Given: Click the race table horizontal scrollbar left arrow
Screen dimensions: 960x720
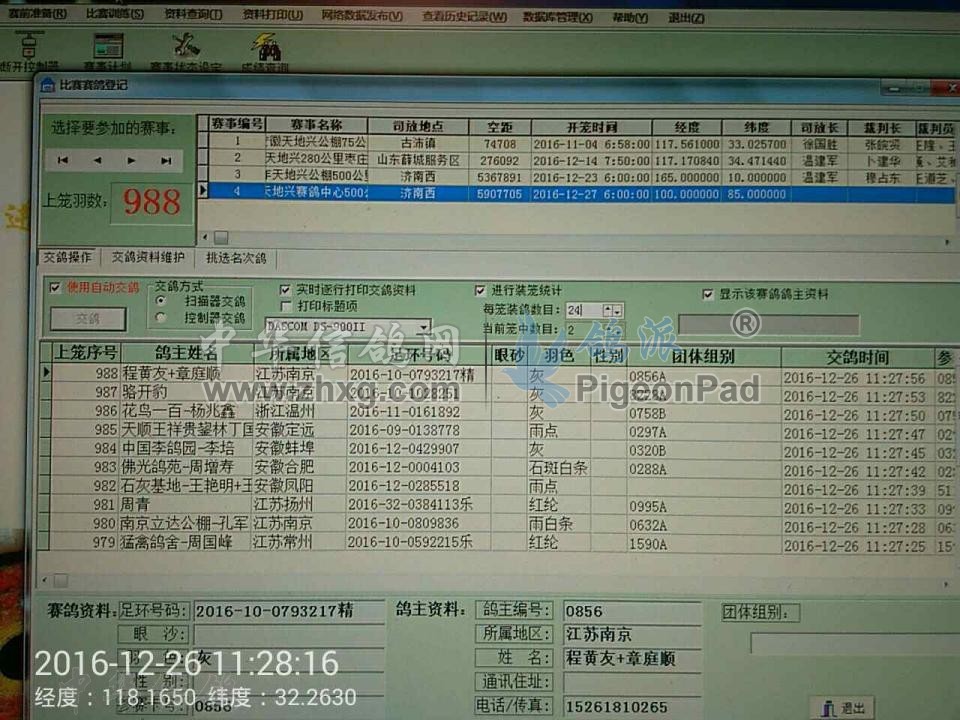Looking at the screenshot, I should [x=205, y=237].
